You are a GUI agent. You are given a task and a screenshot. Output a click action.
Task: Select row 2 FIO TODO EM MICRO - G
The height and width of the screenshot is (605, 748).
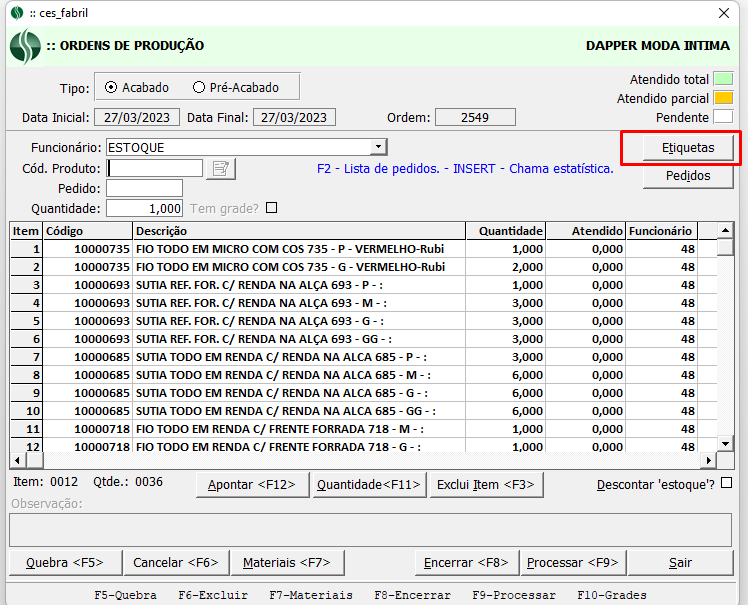364,267
